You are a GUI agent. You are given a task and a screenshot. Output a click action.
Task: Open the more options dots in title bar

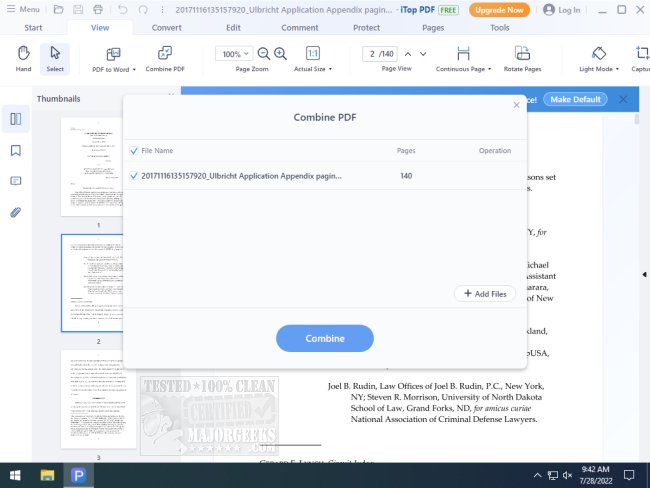pyautogui.click(x=162, y=9)
